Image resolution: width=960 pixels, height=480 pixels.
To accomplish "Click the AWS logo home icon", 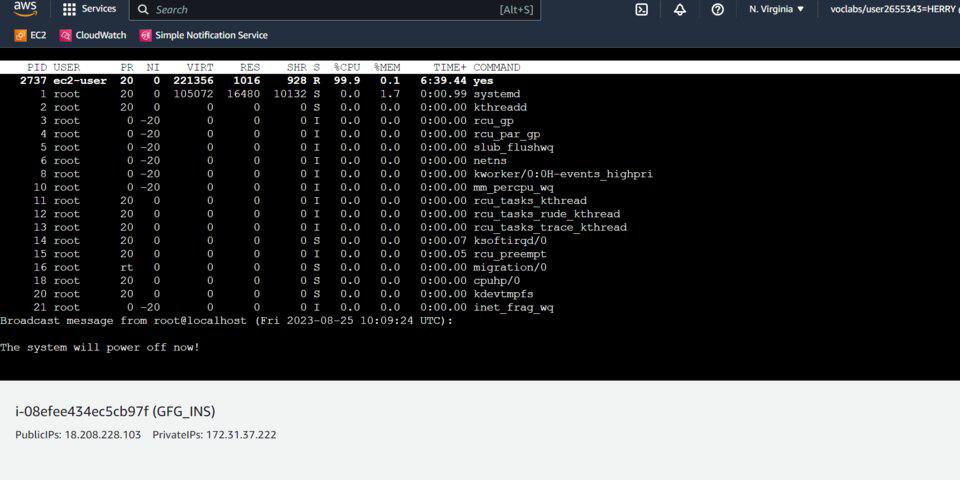I will (x=25, y=8).
